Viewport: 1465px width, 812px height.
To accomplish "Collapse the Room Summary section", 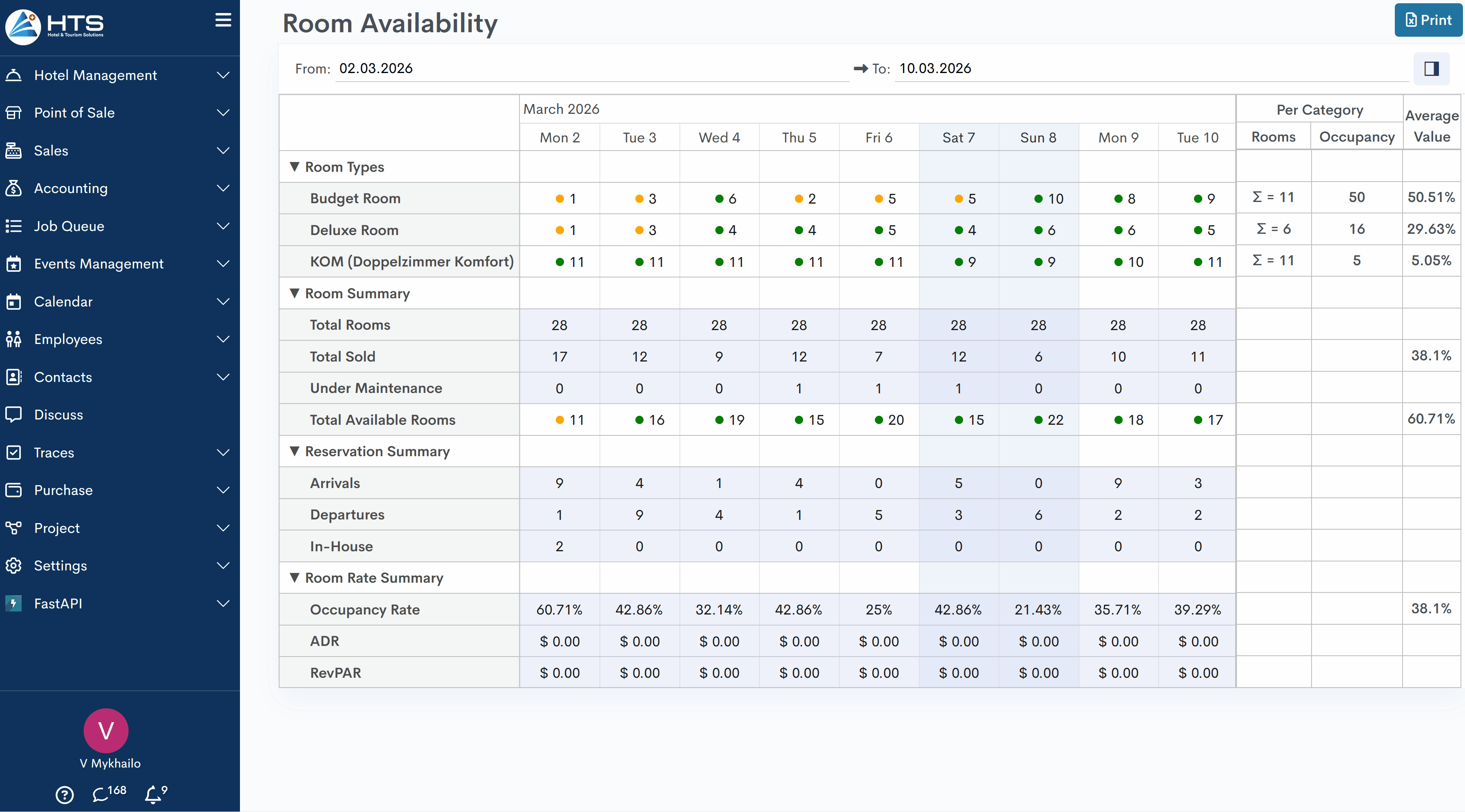I will 295,293.
